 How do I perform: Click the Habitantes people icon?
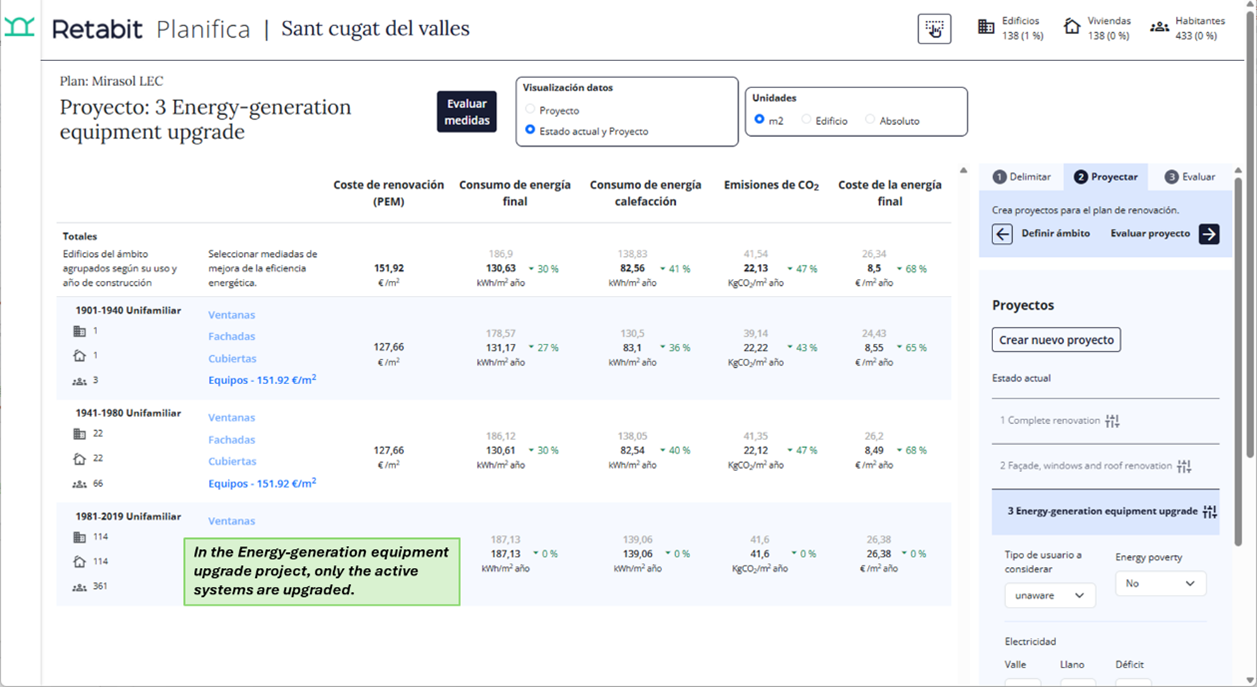[1159, 27]
